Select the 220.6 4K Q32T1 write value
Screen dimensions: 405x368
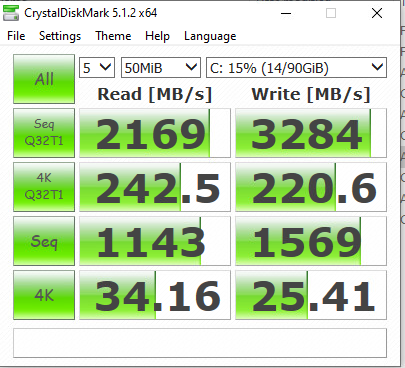click(x=311, y=187)
